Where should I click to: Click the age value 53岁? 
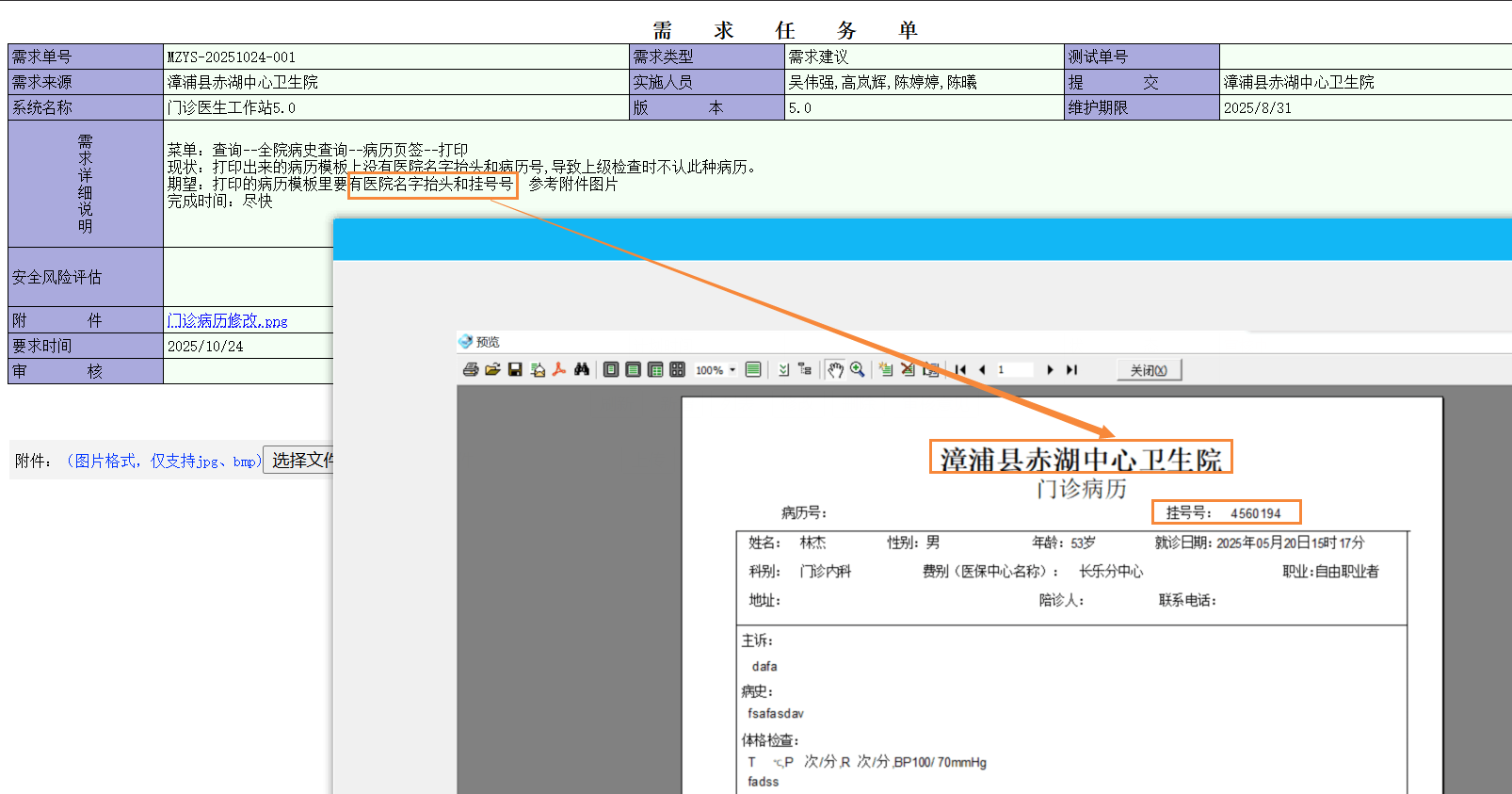pyautogui.click(x=1083, y=543)
